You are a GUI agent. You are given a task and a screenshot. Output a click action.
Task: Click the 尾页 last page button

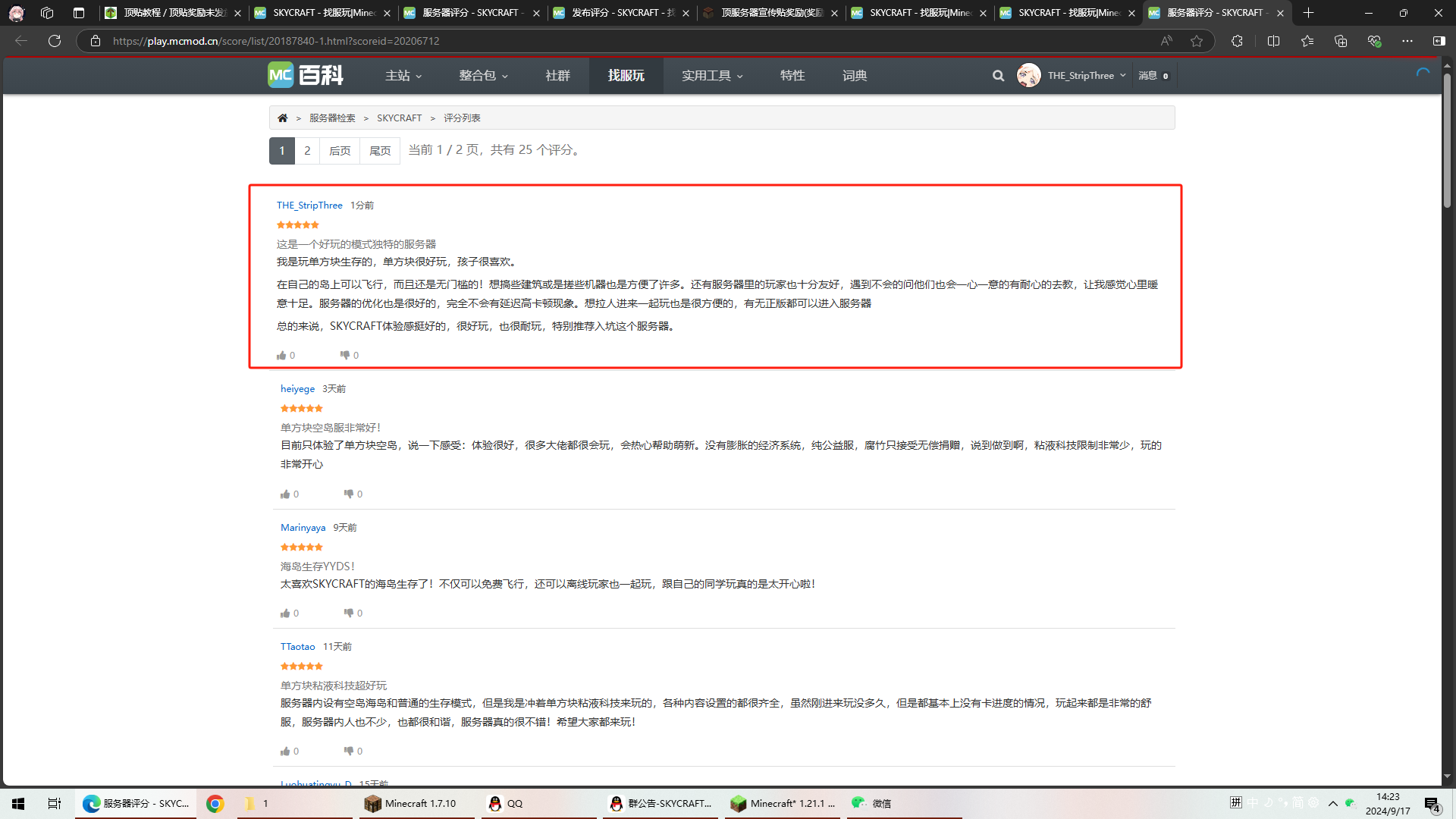[380, 151]
